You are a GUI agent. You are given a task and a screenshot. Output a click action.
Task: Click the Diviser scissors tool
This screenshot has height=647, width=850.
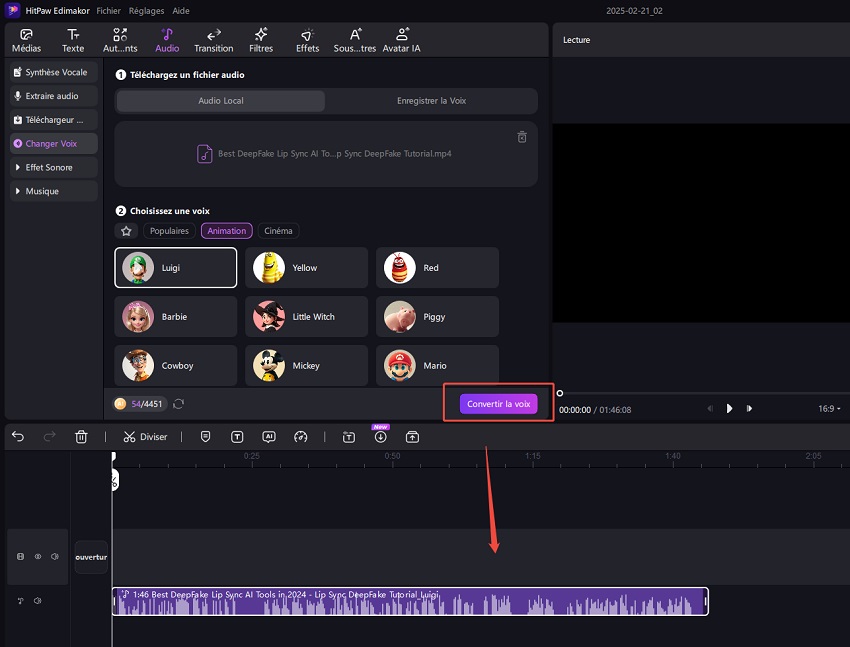pyautogui.click(x=145, y=437)
